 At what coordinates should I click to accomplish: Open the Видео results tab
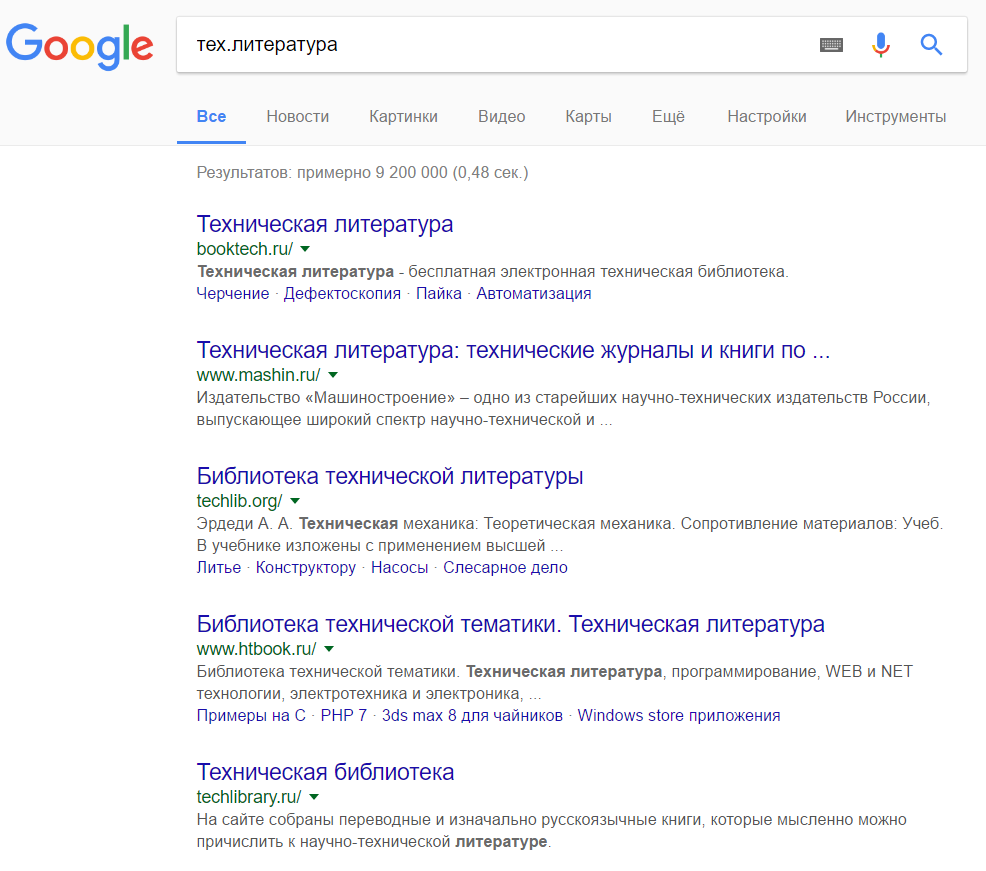[501, 116]
